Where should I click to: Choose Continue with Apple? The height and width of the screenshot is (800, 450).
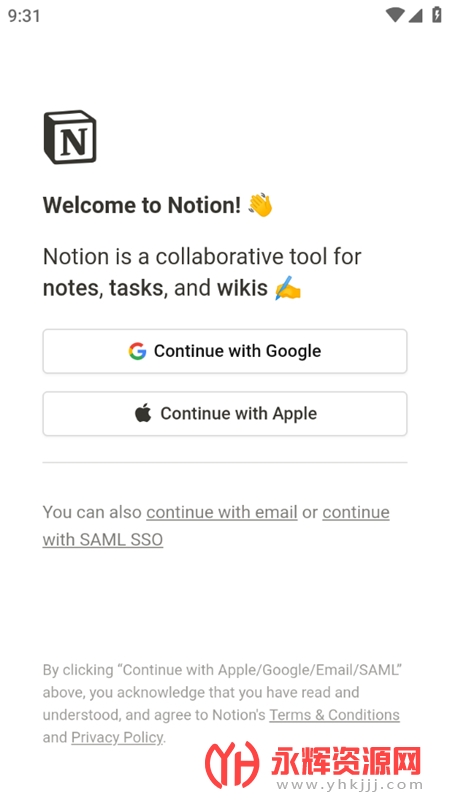click(225, 413)
